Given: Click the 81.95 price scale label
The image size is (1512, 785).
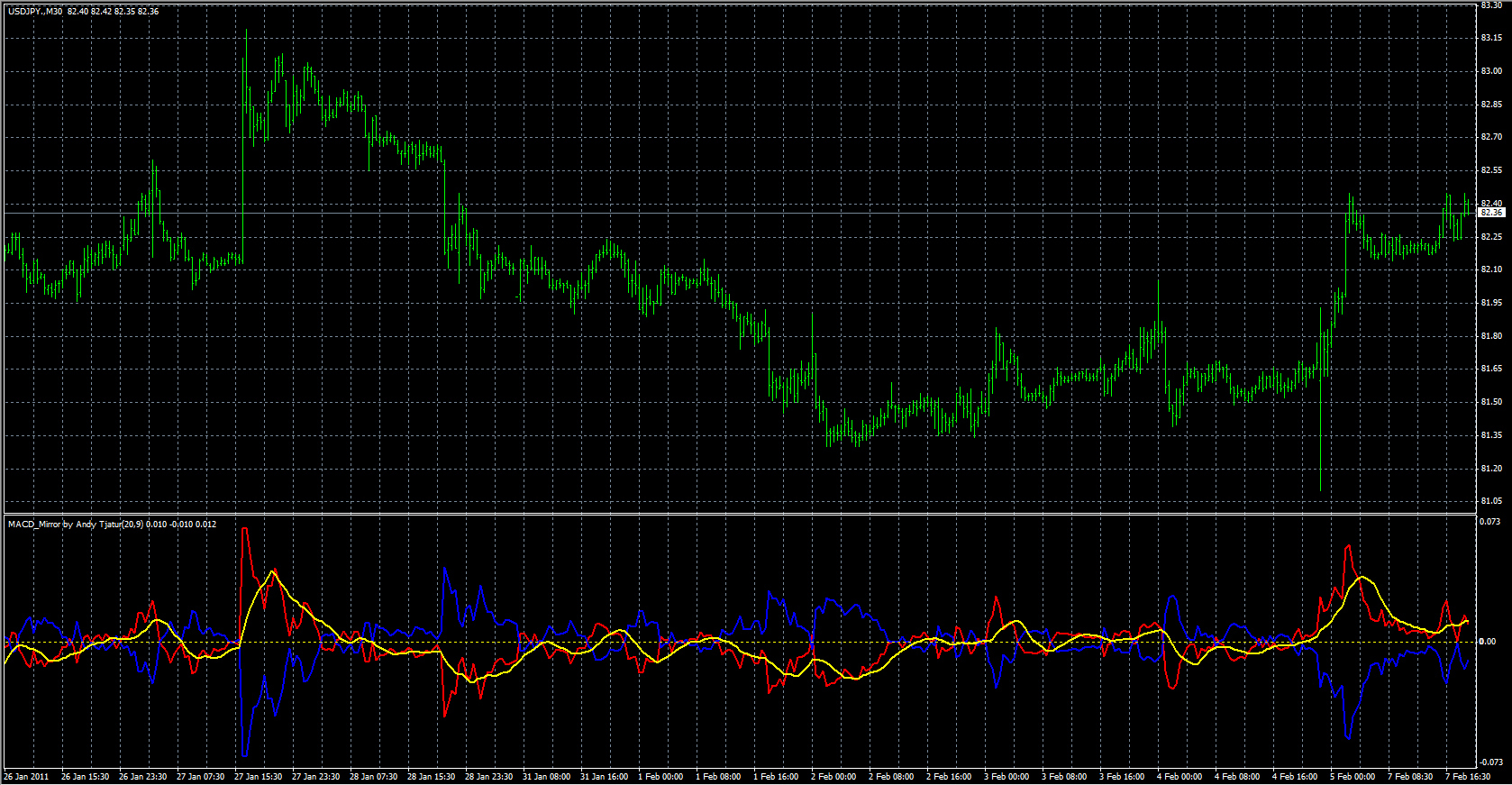Looking at the screenshot, I should [x=1491, y=303].
